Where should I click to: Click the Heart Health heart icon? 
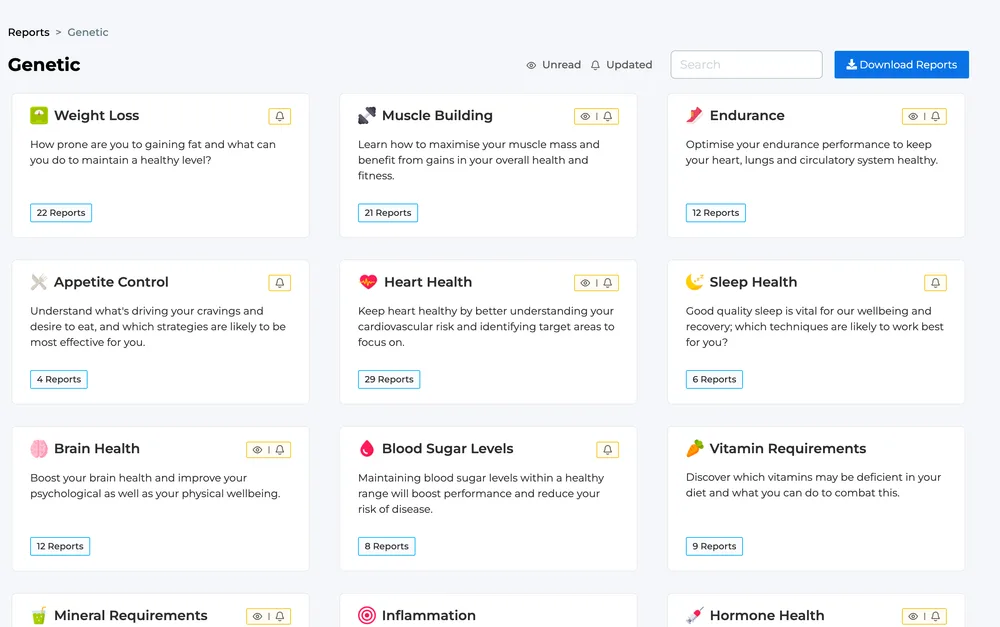click(368, 282)
